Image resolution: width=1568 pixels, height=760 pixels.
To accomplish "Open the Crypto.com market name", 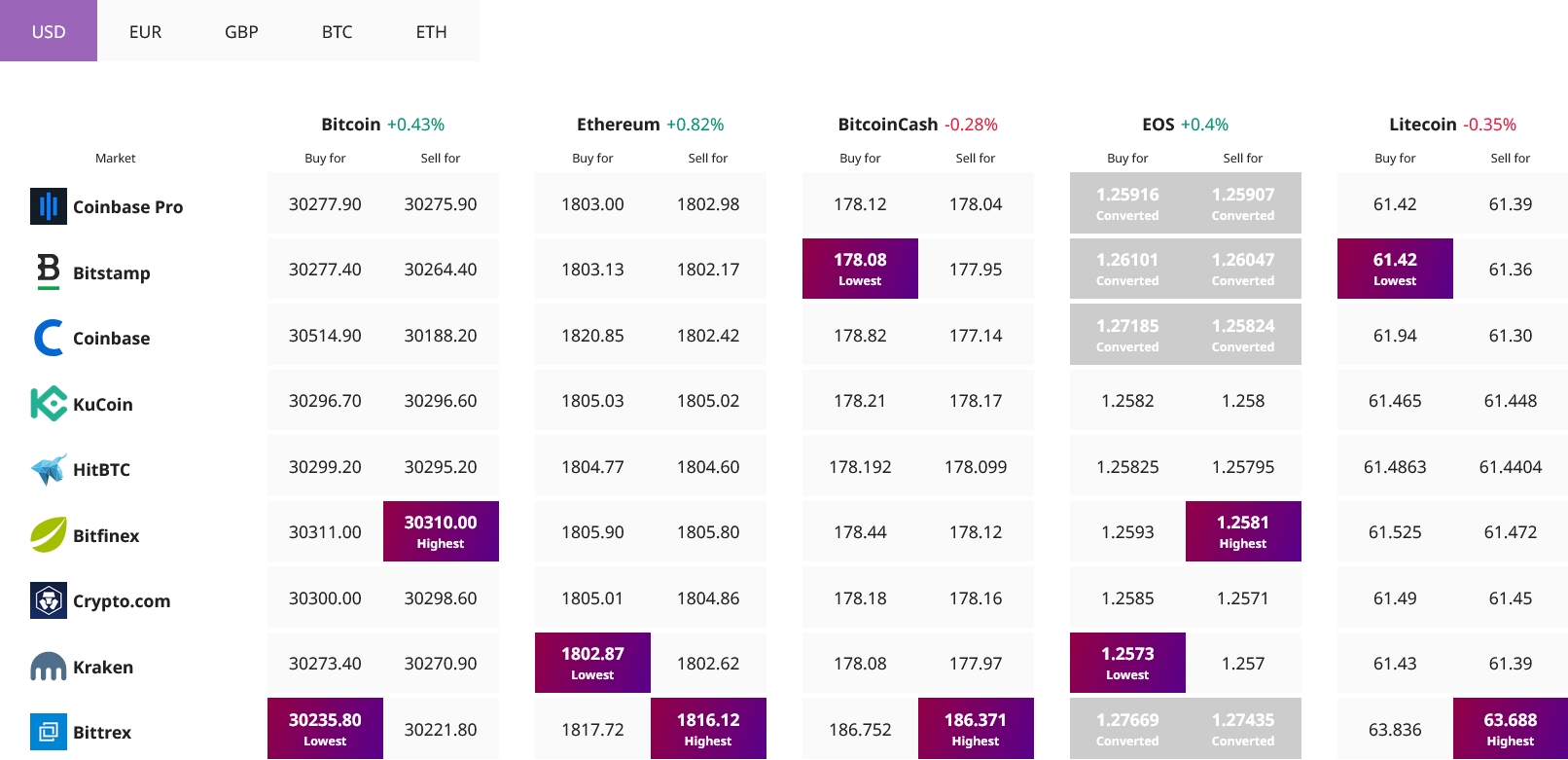I will click(122, 601).
